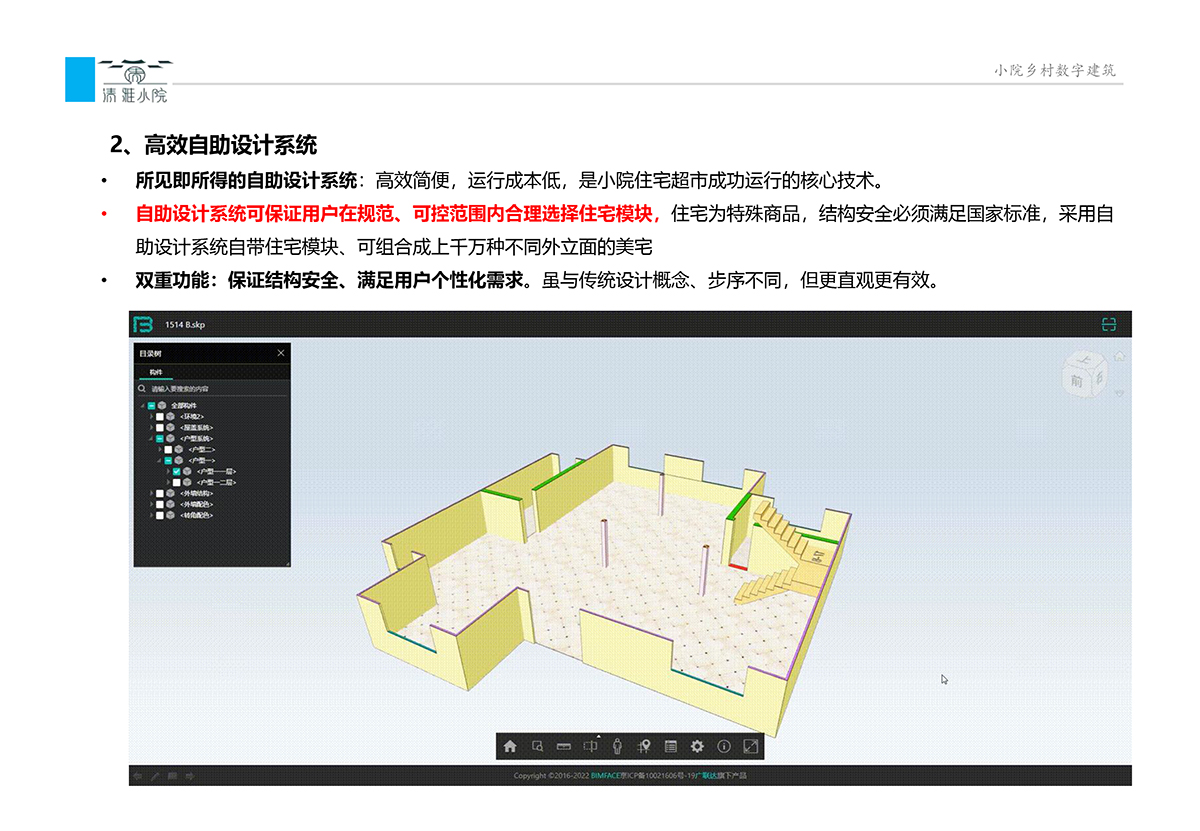Click the Home view icon in bottom toolbar
Screen dimensions: 1200x831
[x=510, y=746]
